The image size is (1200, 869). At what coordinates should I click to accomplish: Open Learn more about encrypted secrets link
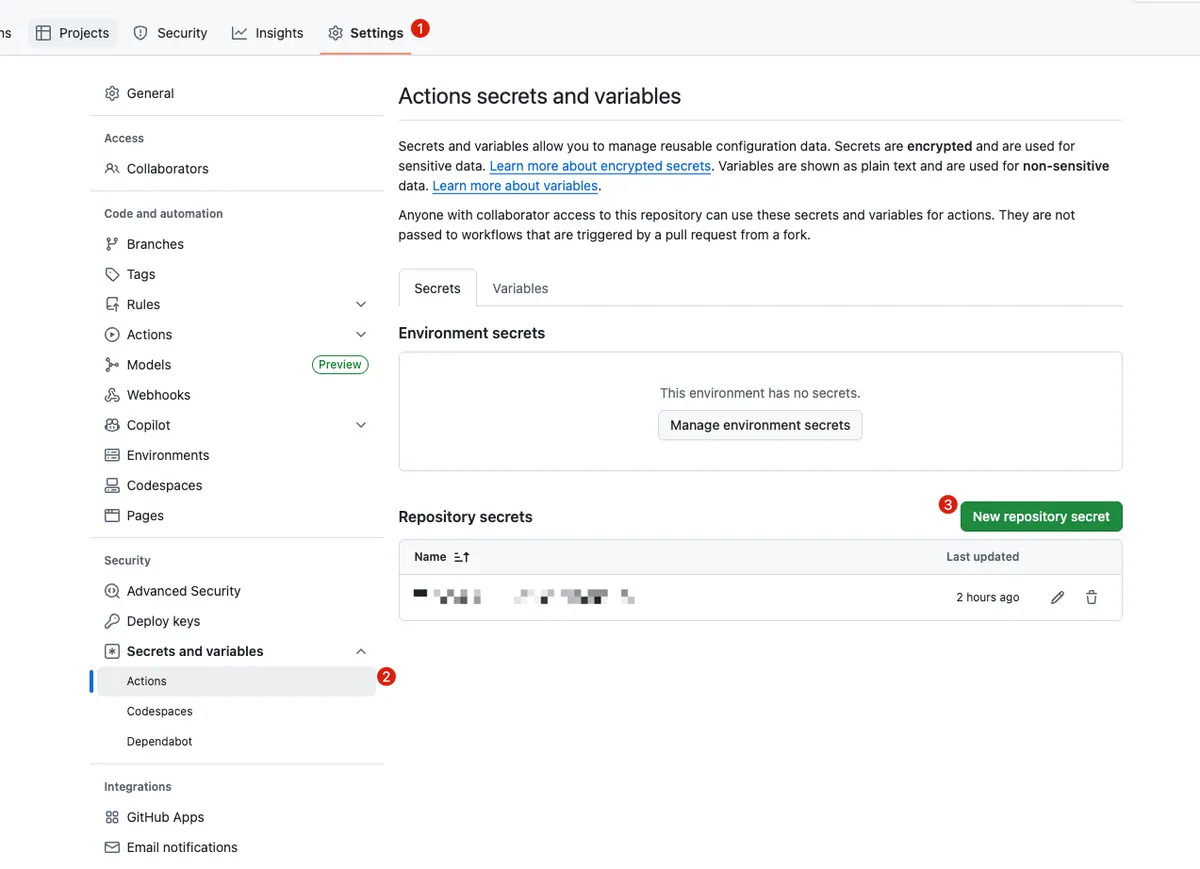pyautogui.click(x=600, y=166)
